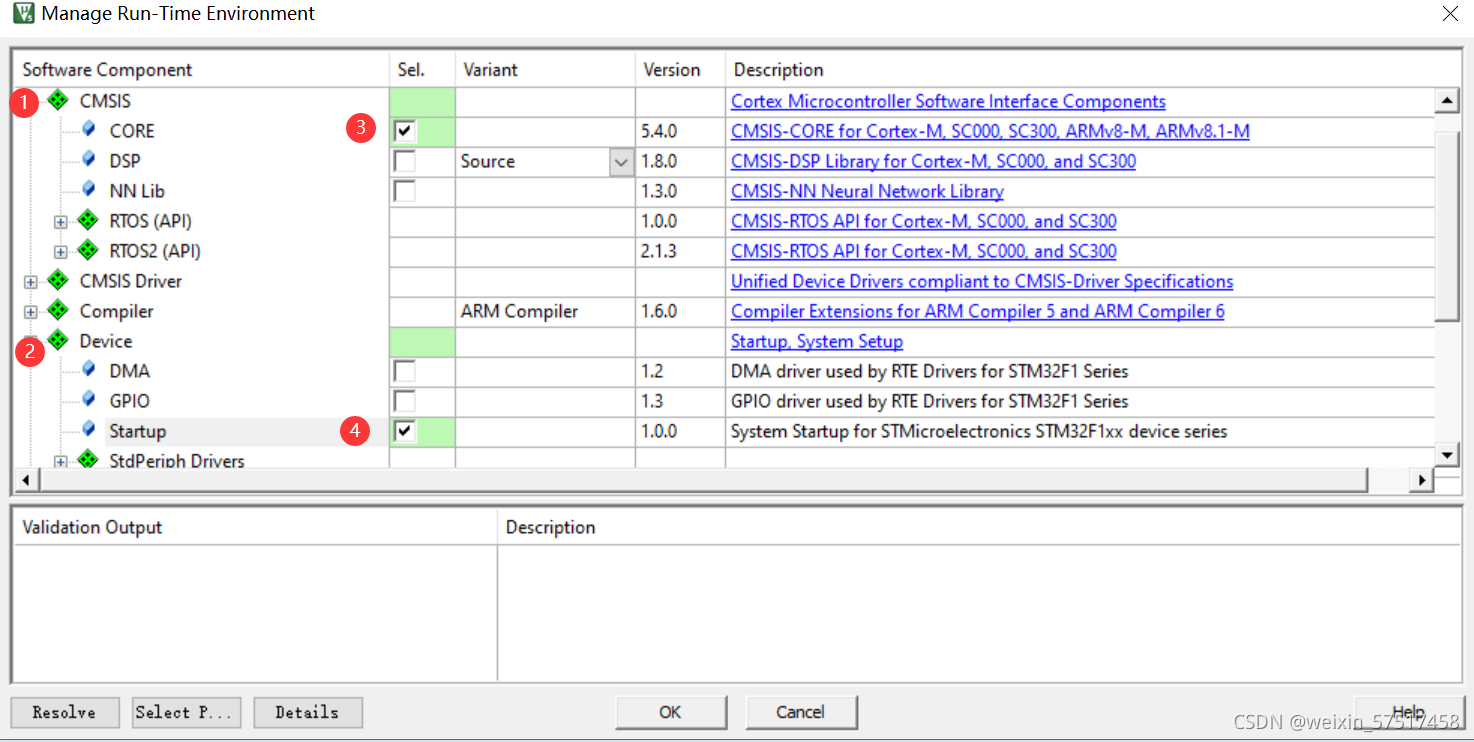Click the Select Packs button
The height and width of the screenshot is (742, 1474).
[x=187, y=712]
